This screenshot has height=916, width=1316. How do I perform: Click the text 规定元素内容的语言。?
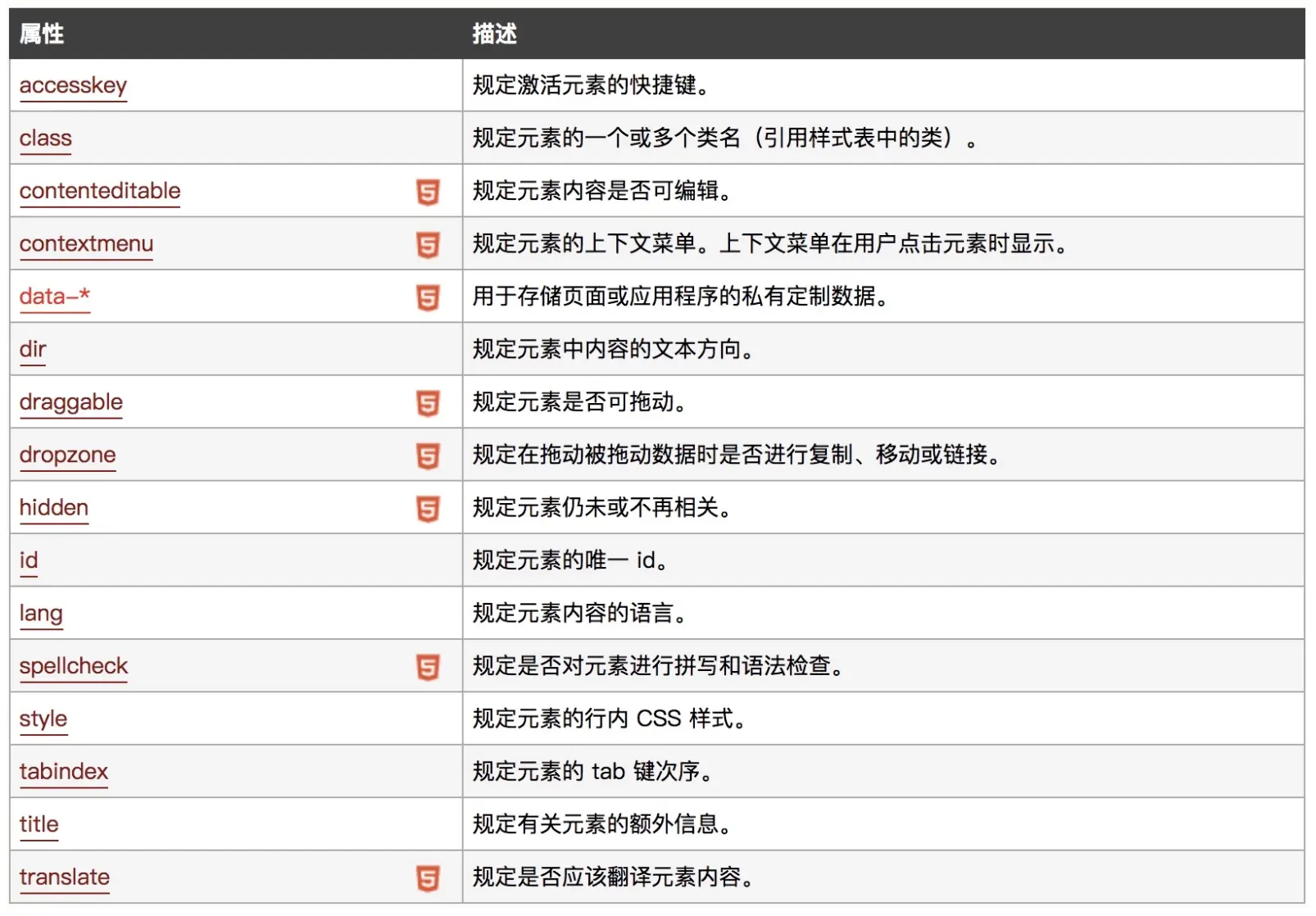pos(580,613)
